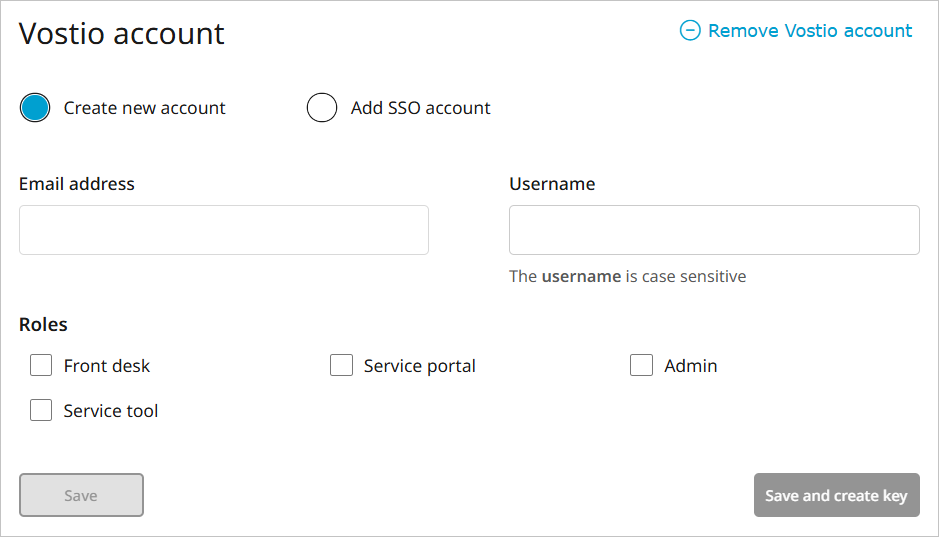Click the Remove Vostio account link text
The height and width of the screenshot is (537, 939).
tap(809, 31)
